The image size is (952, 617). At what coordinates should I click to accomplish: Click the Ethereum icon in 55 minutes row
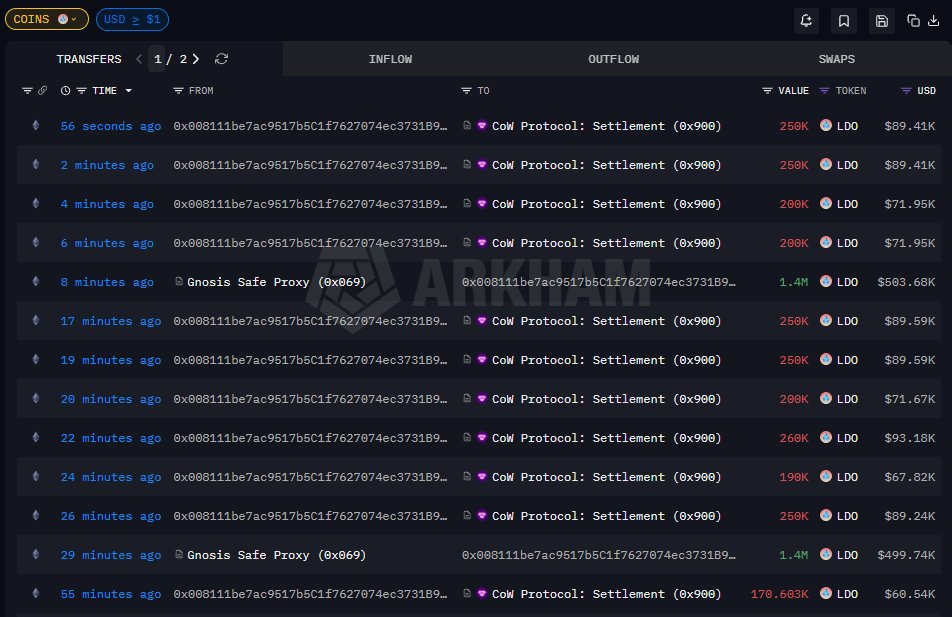[36, 593]
